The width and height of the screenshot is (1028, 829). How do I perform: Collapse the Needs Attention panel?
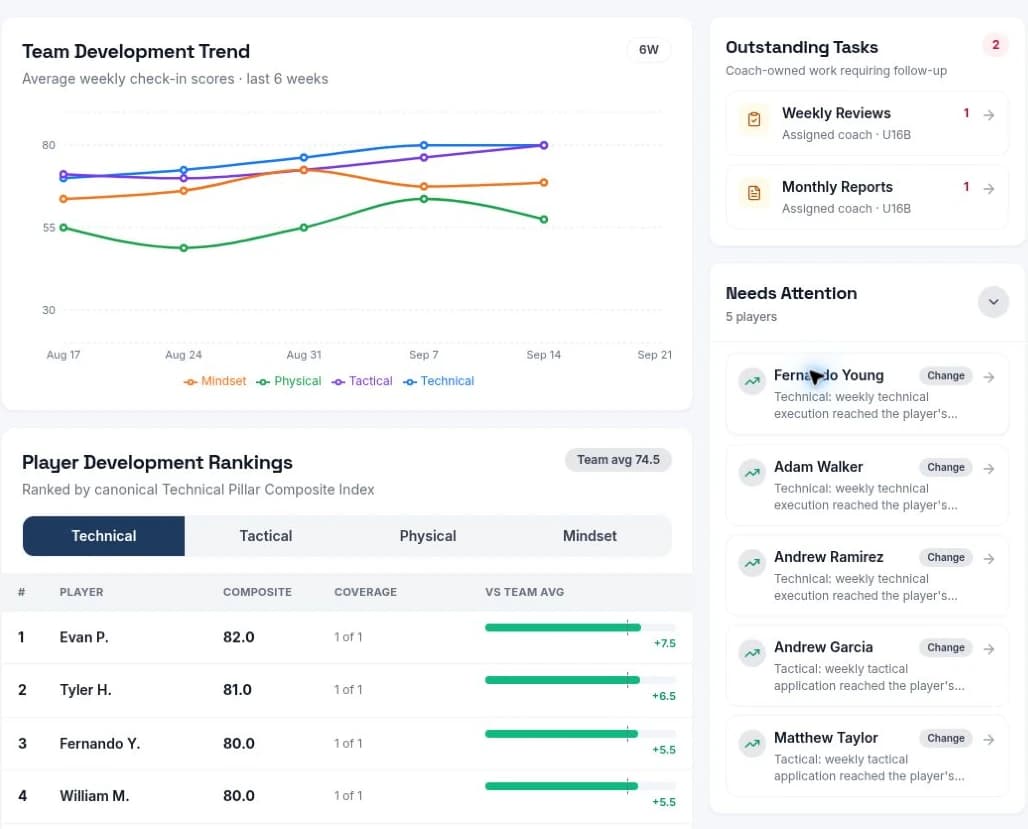[x=993, y=302]
